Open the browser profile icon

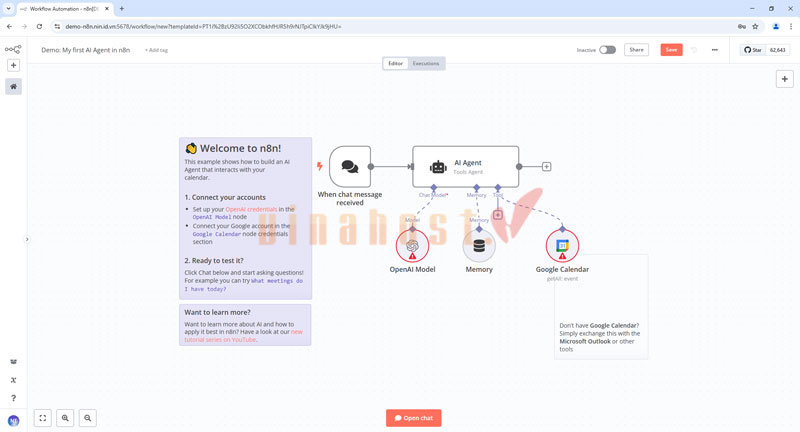[776, 27]
